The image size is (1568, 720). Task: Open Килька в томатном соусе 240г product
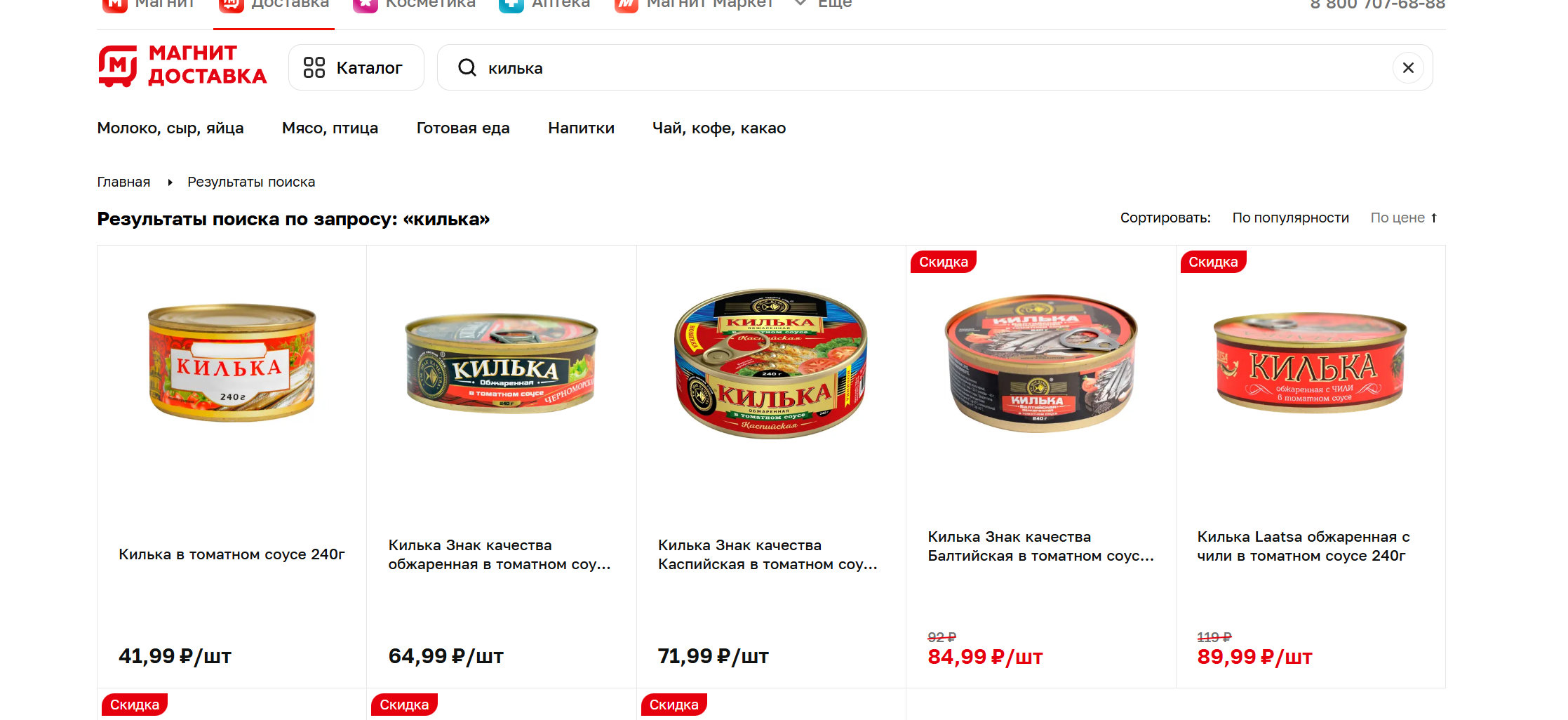(232, 554)
